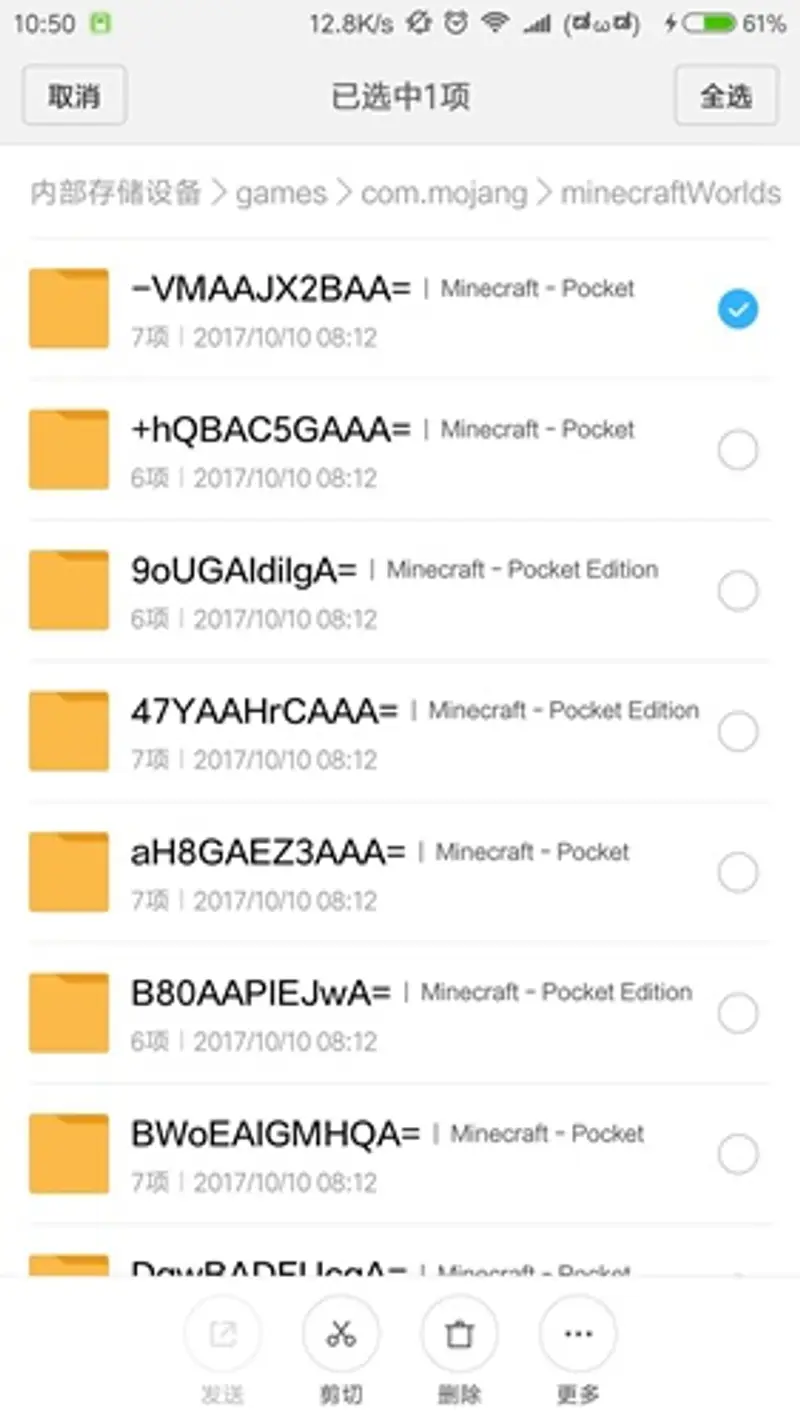Image resolution: width=800 pixels, height=1423 pixels.
Task: Tap the send (发送) share icon
Action: pos(222,1334)
